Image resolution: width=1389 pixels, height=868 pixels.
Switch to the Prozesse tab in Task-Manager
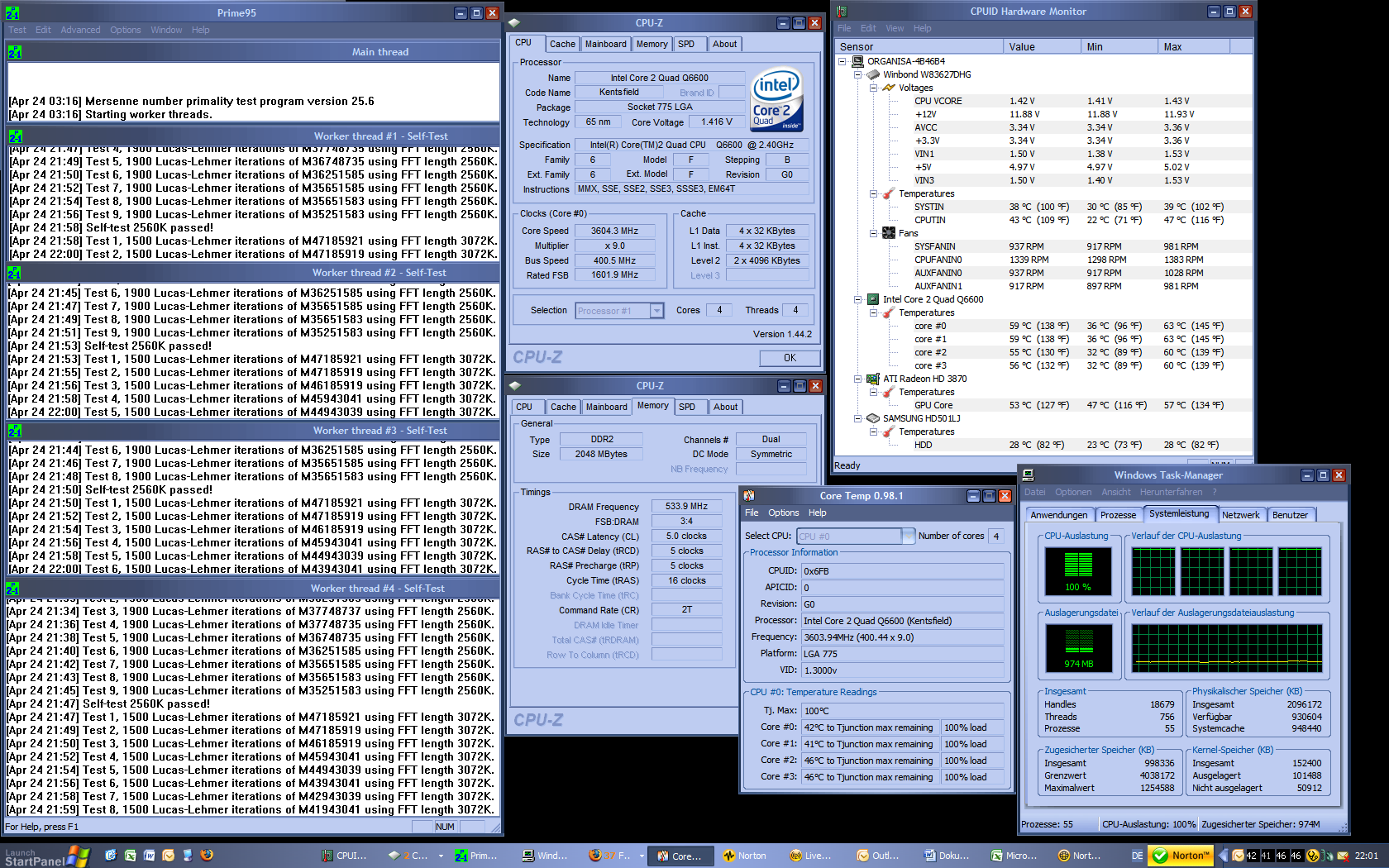point(1118,515)
